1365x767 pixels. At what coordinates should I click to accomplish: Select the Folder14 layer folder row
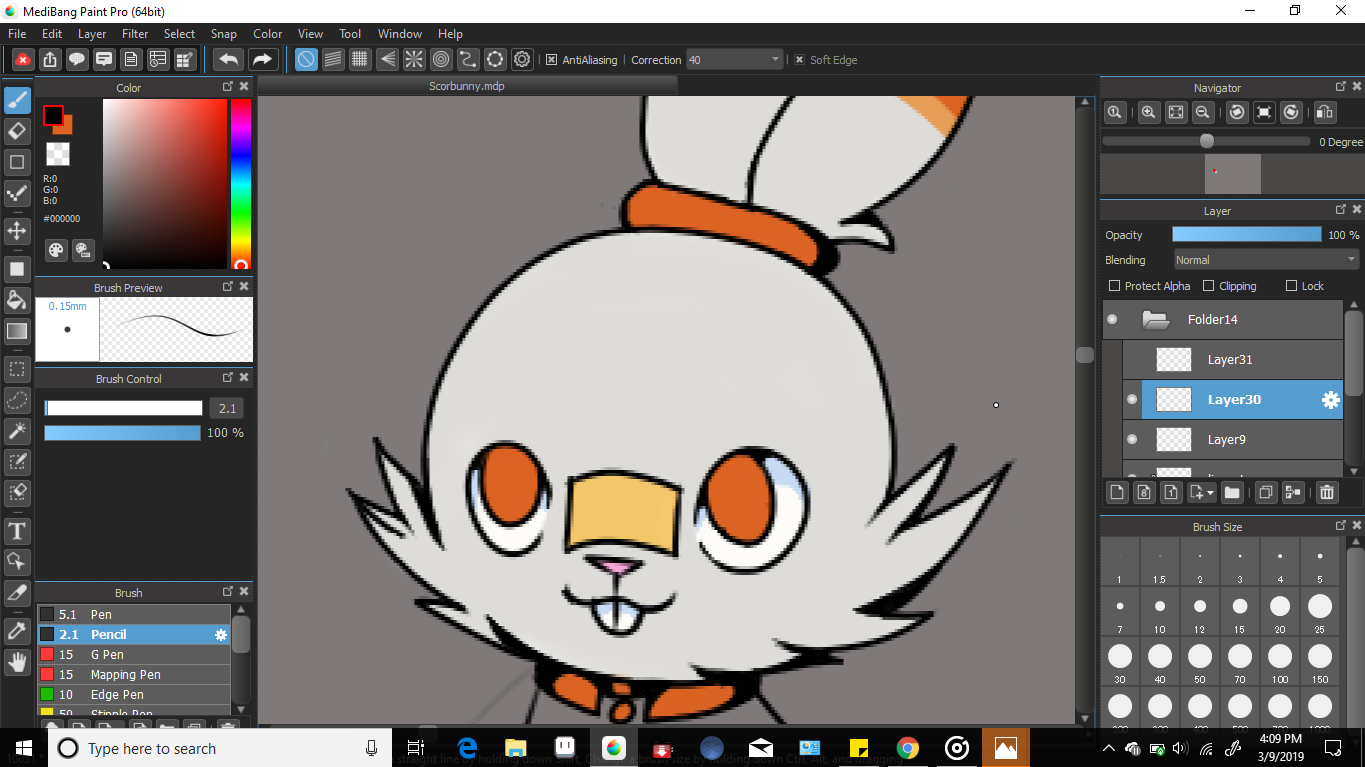click(x=1222, y=320)
